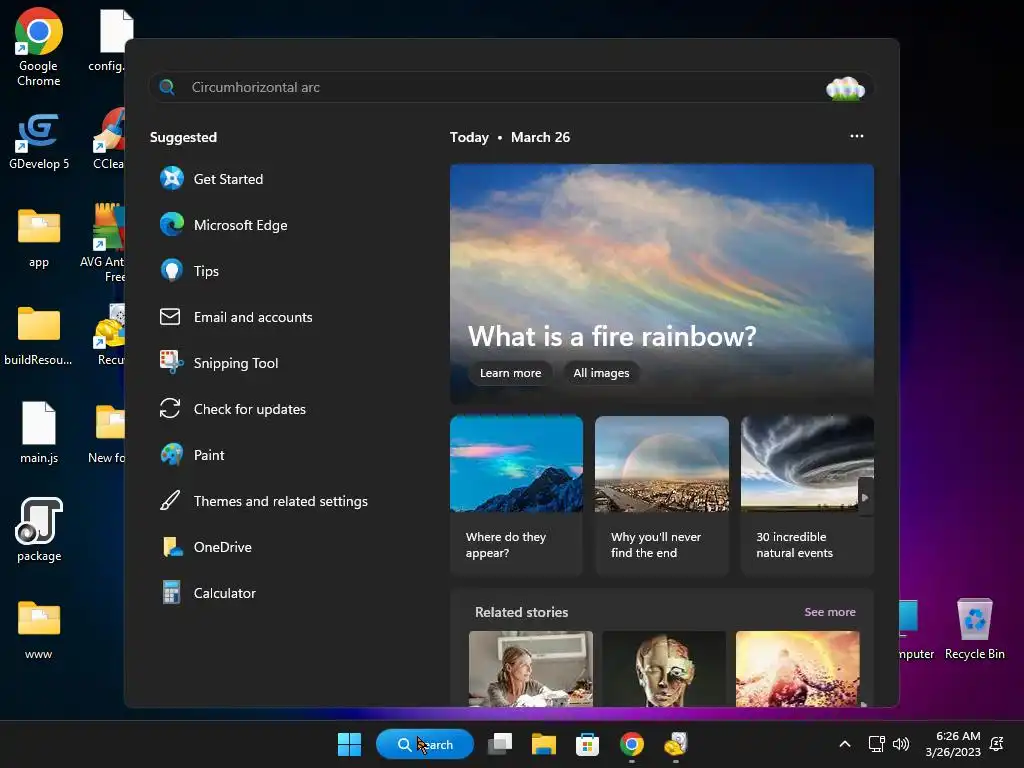Open the 'What is a fire rainbow?' headline

coord(612,336)
